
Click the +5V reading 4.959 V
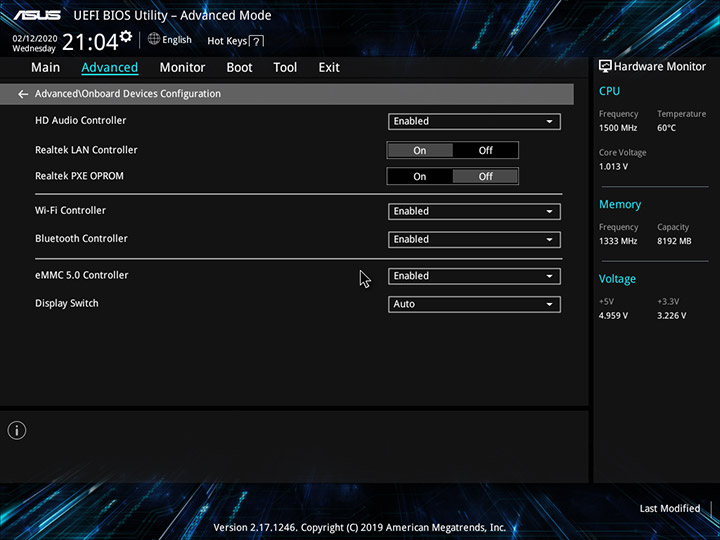(x=613, y=315)
